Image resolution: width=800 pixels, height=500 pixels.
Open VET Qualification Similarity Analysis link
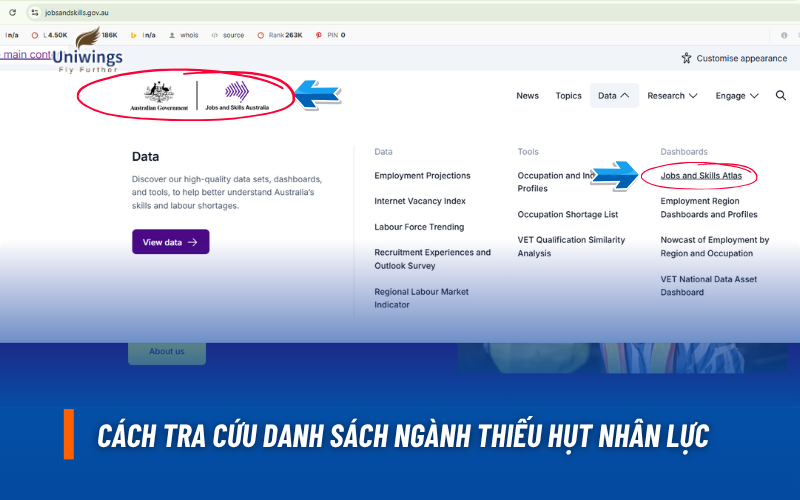(x=571, y=246)
